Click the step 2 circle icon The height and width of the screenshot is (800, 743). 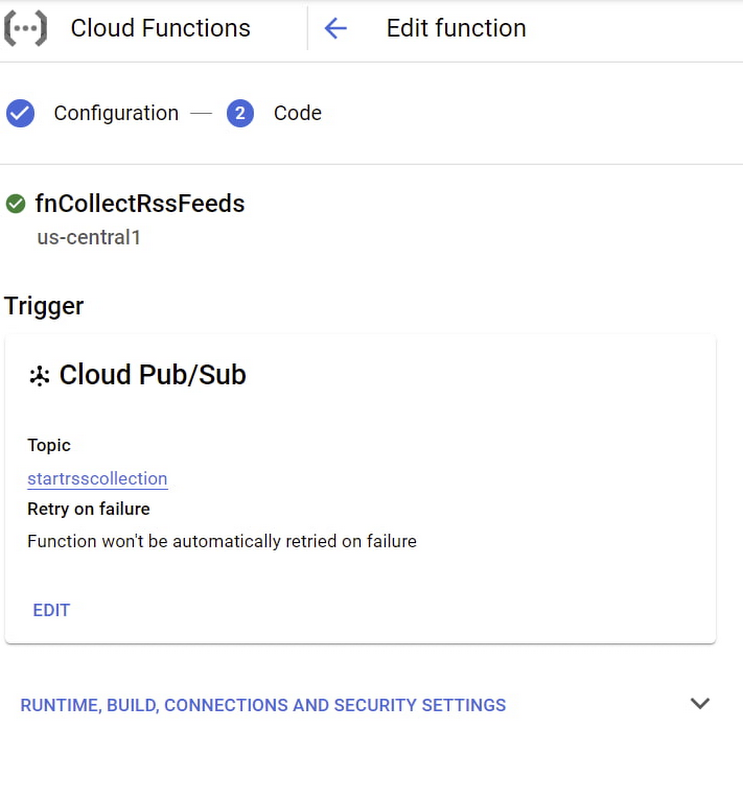click(x=240, y=113)
